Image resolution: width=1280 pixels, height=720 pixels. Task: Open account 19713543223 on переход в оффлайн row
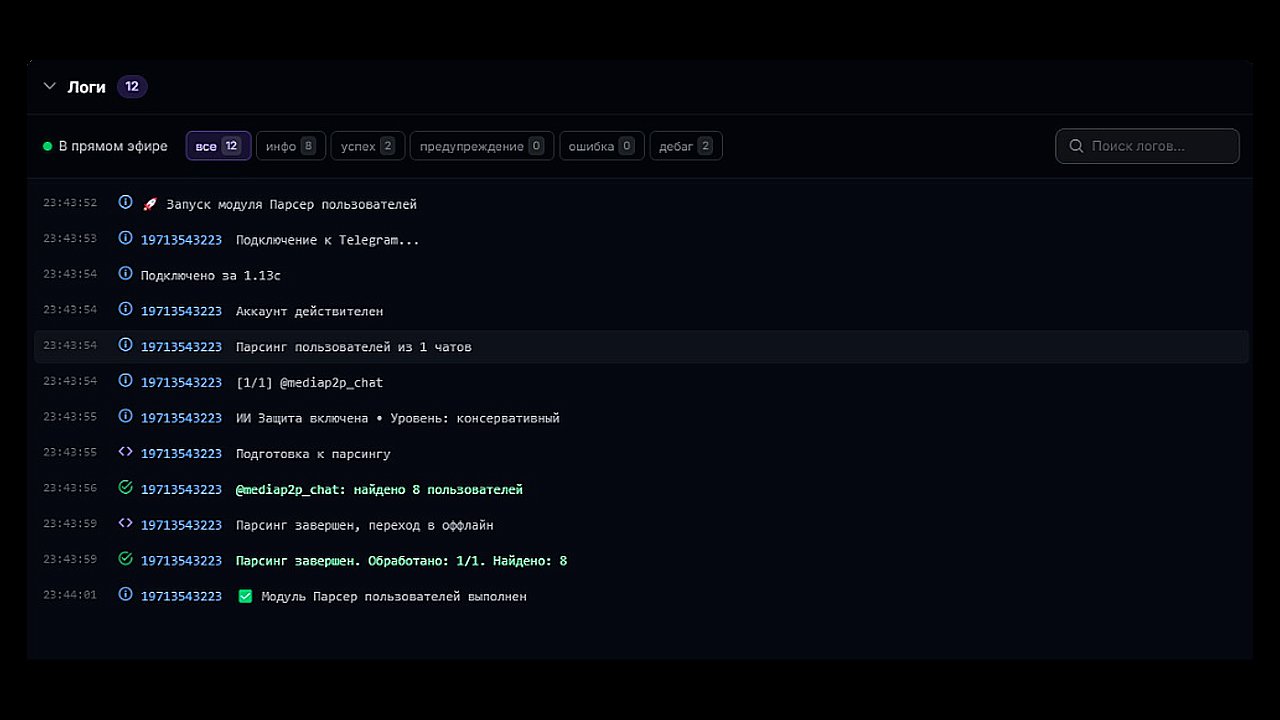pyautogui.click(x=181, y=525)
